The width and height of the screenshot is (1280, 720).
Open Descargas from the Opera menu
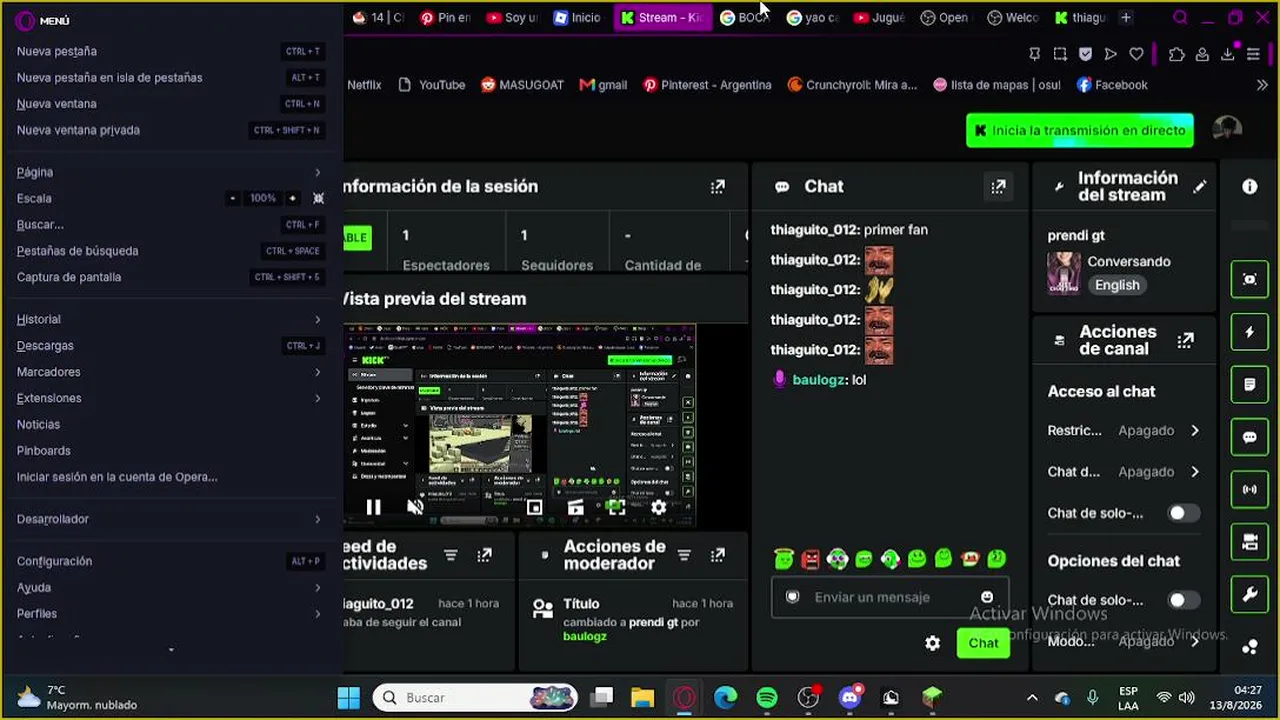click(170, 346)
